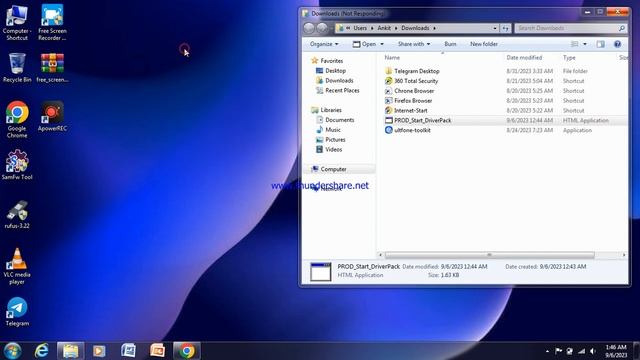Click the Search Downloads field
This screenshot has height=360, width=640.
[x=570, y=28]
